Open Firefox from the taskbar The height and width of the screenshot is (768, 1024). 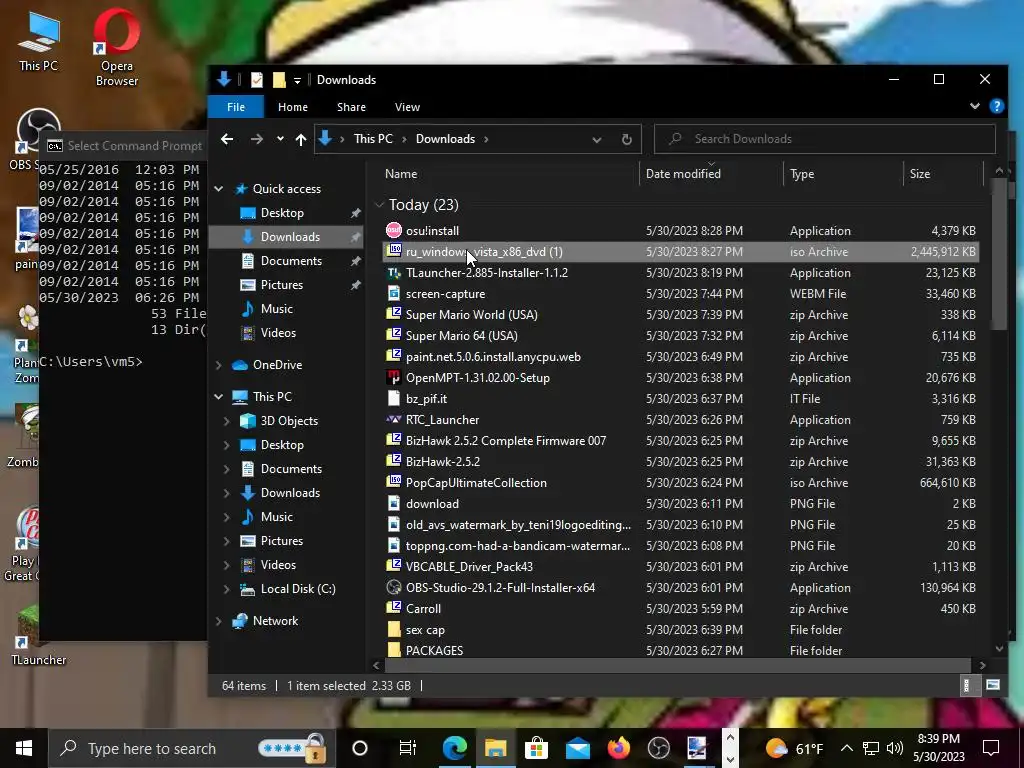point(618,748)
